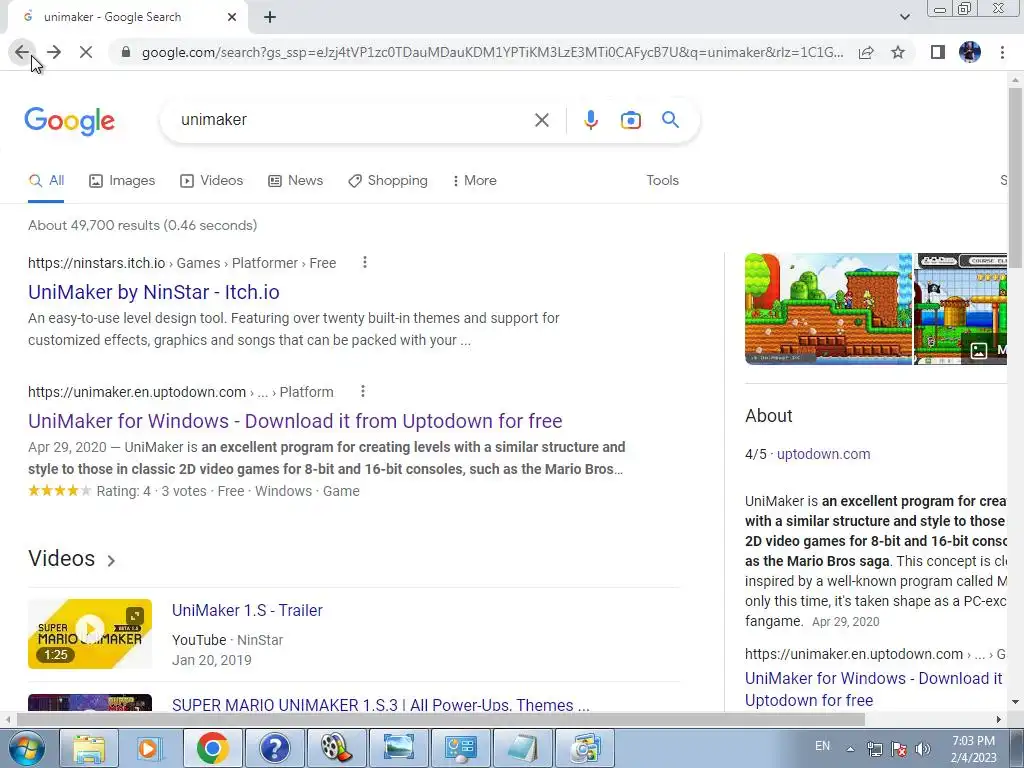
Task: Bookmark this page with star icon
Action: click(x=898, y=52)
